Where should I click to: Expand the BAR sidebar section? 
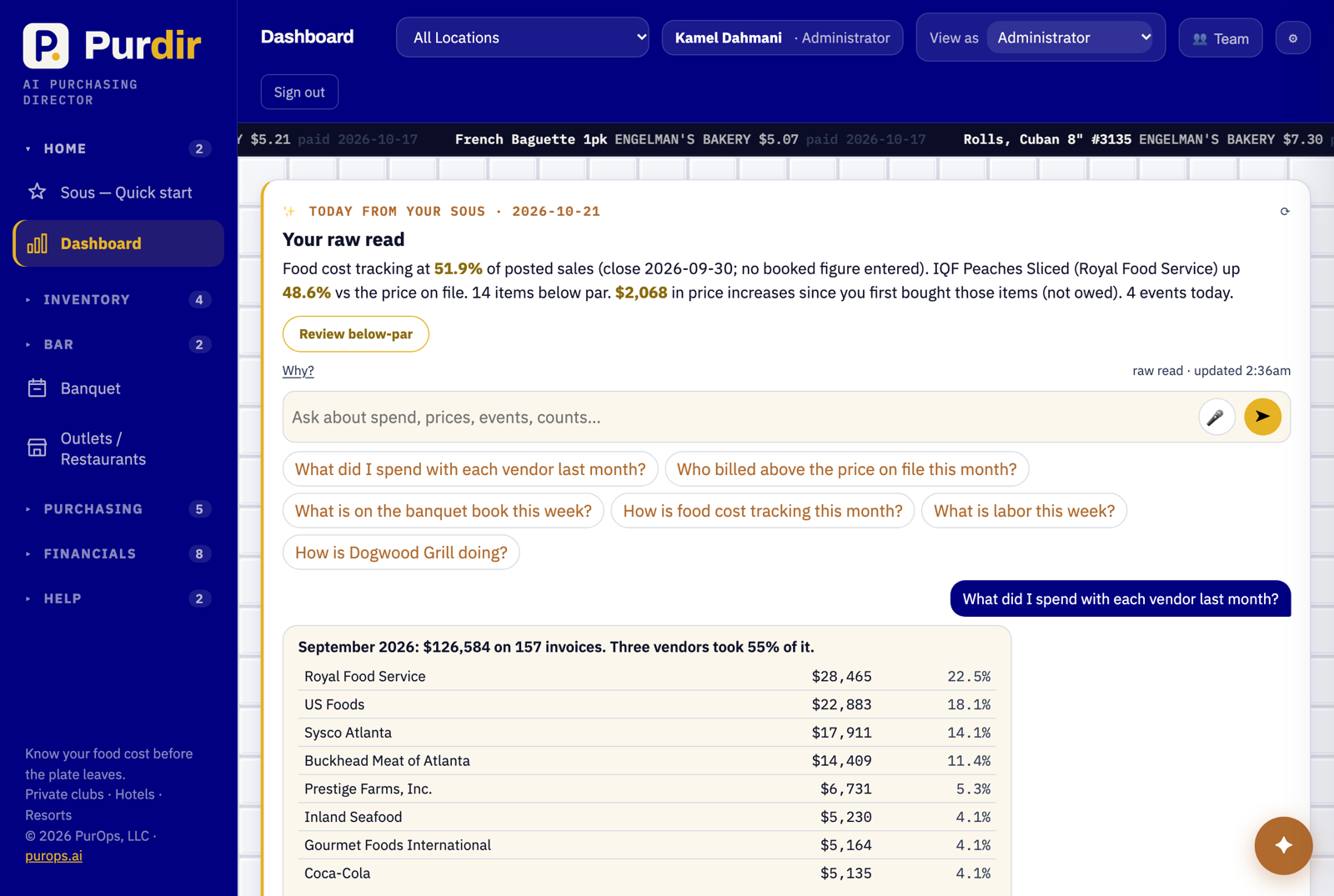118,344
